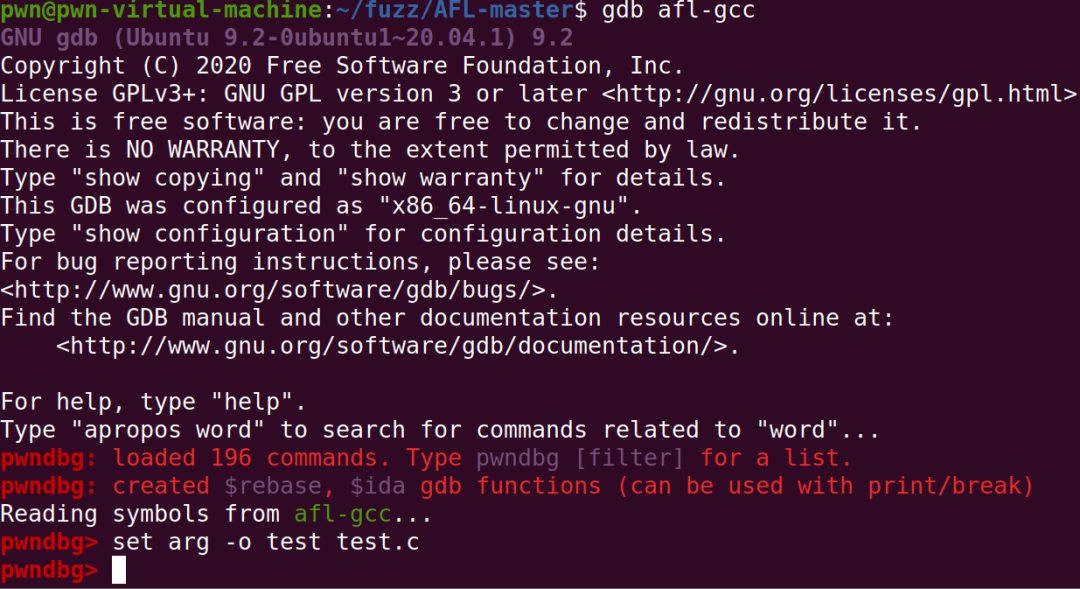
Task: Click the GPL license URL link
Action: (840, 94)
